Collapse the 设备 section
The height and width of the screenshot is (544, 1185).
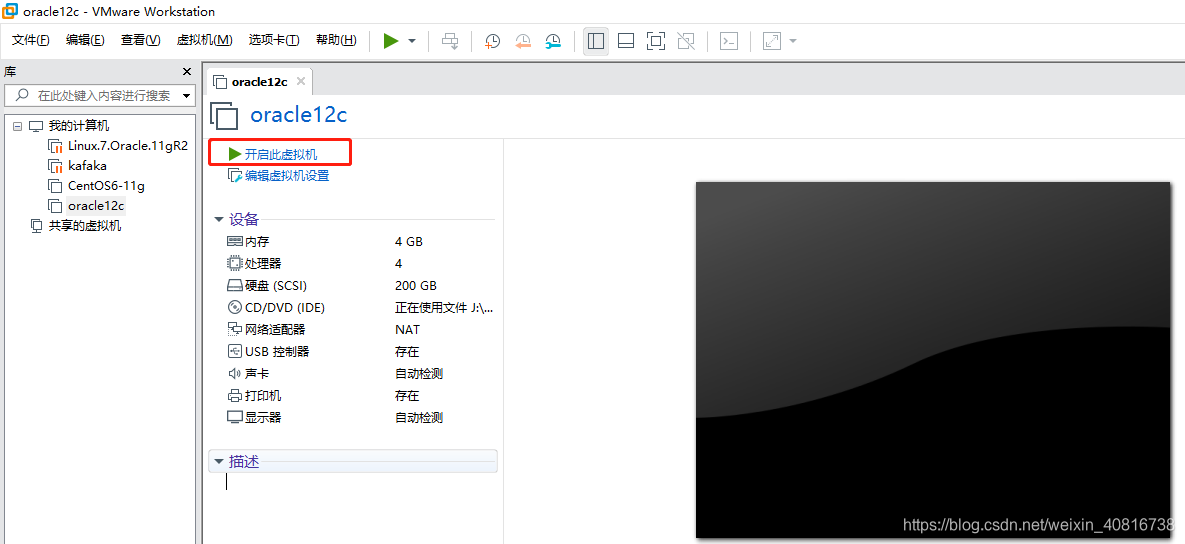(x=219, y=219)
